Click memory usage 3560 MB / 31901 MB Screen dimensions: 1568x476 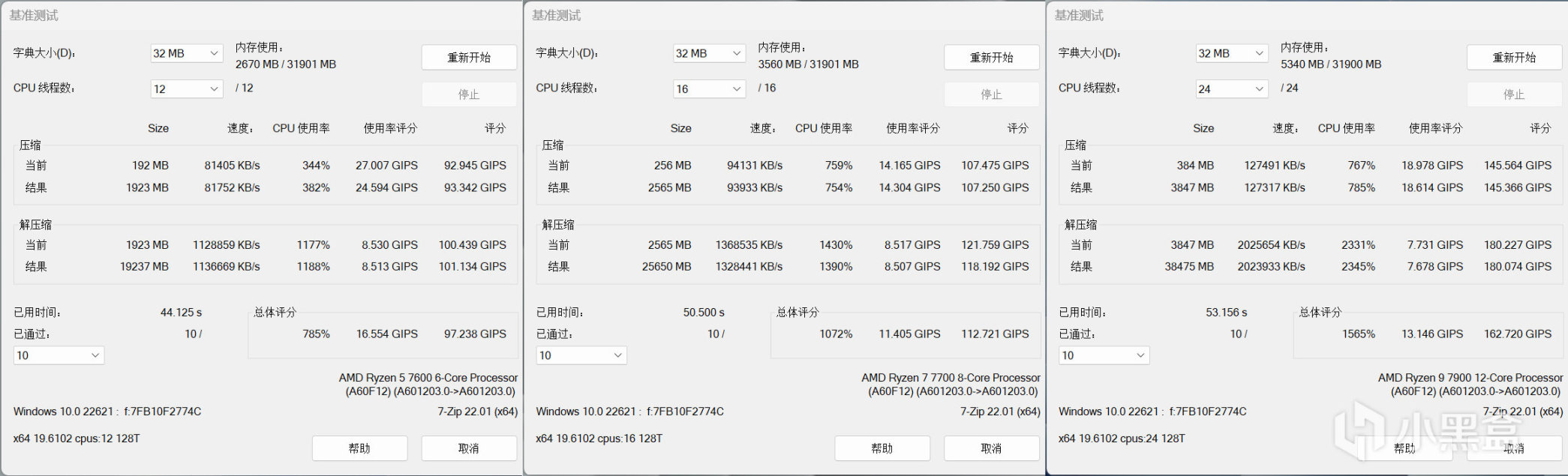point(808,64)
